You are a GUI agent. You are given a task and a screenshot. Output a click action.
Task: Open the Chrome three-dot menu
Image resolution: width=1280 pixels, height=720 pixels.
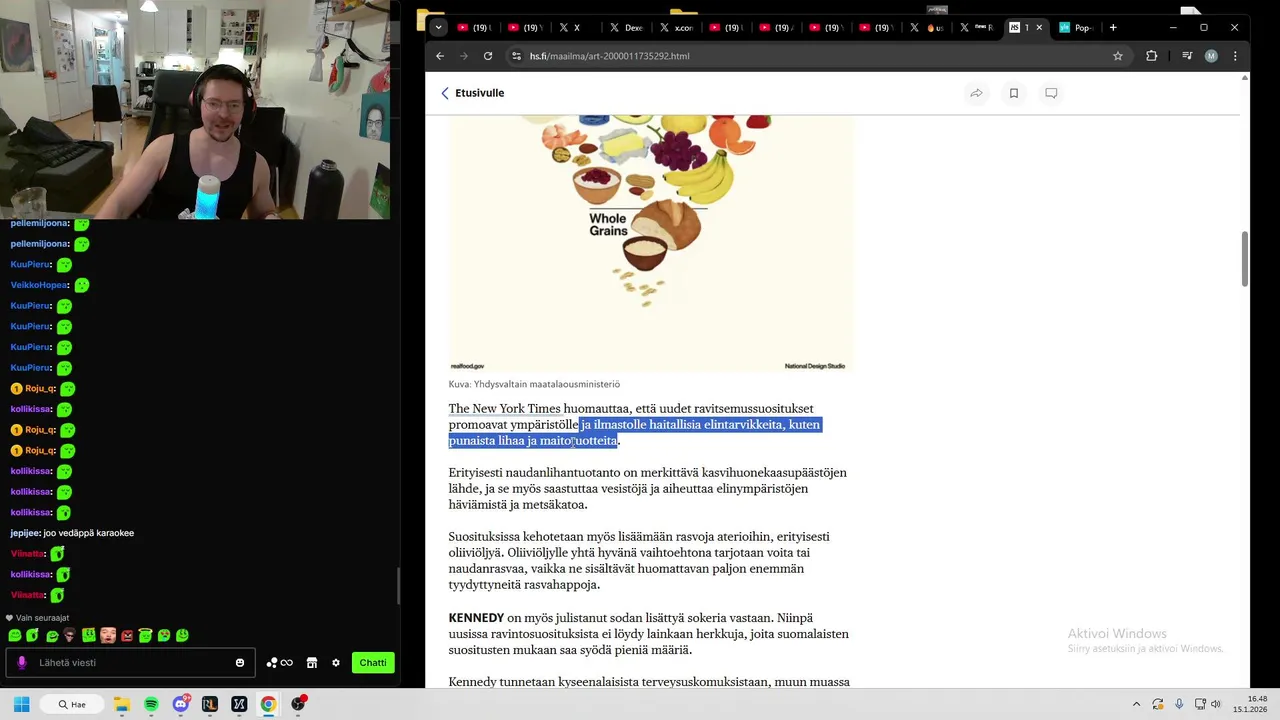tap(1235, 56)
